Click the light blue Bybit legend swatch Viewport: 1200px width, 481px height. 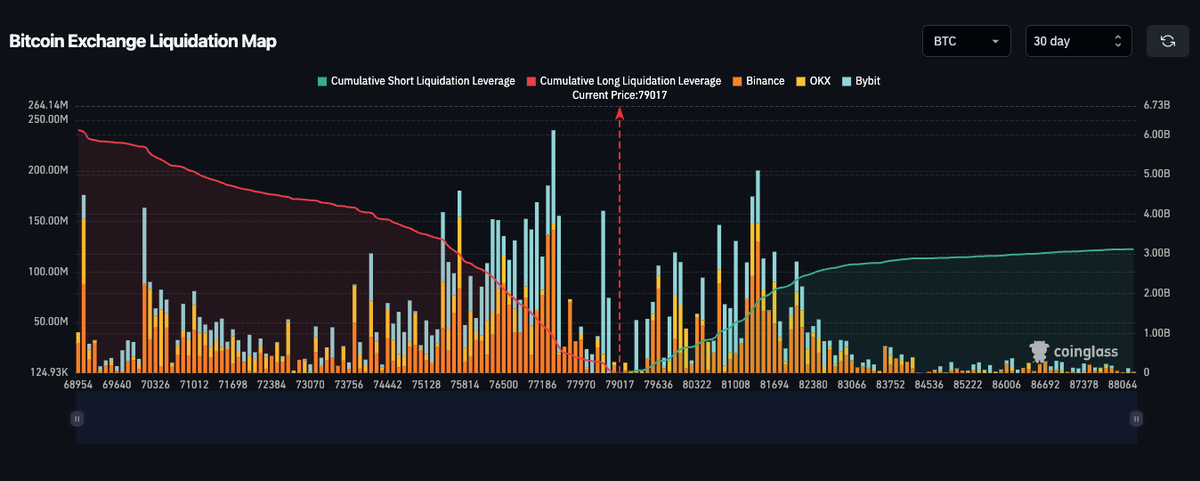pos(847,81)
